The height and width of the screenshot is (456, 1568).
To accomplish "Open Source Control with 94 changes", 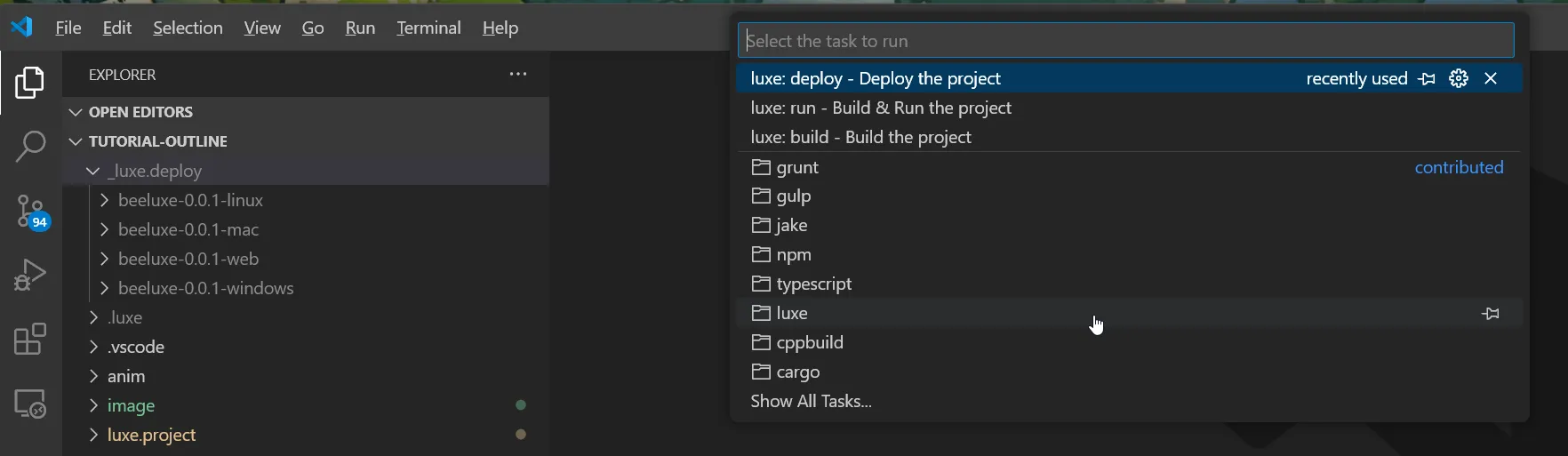I will click(x=31, y=212).
